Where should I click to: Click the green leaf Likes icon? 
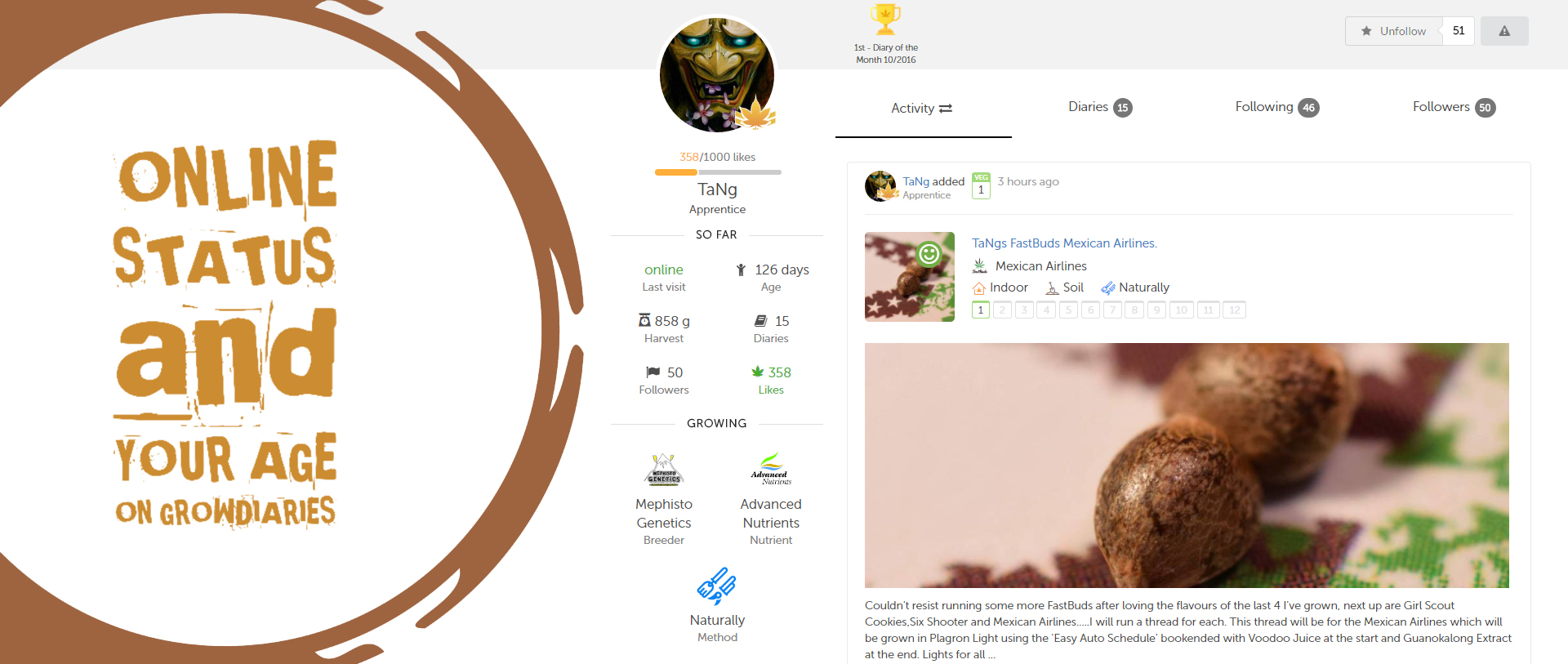pyautogui.click(x=758, y=372)
